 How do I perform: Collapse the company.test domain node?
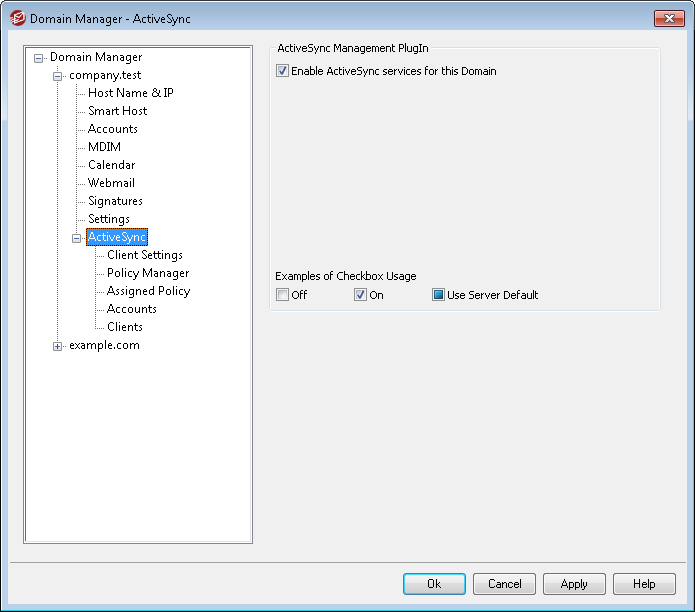coord(57,76)
